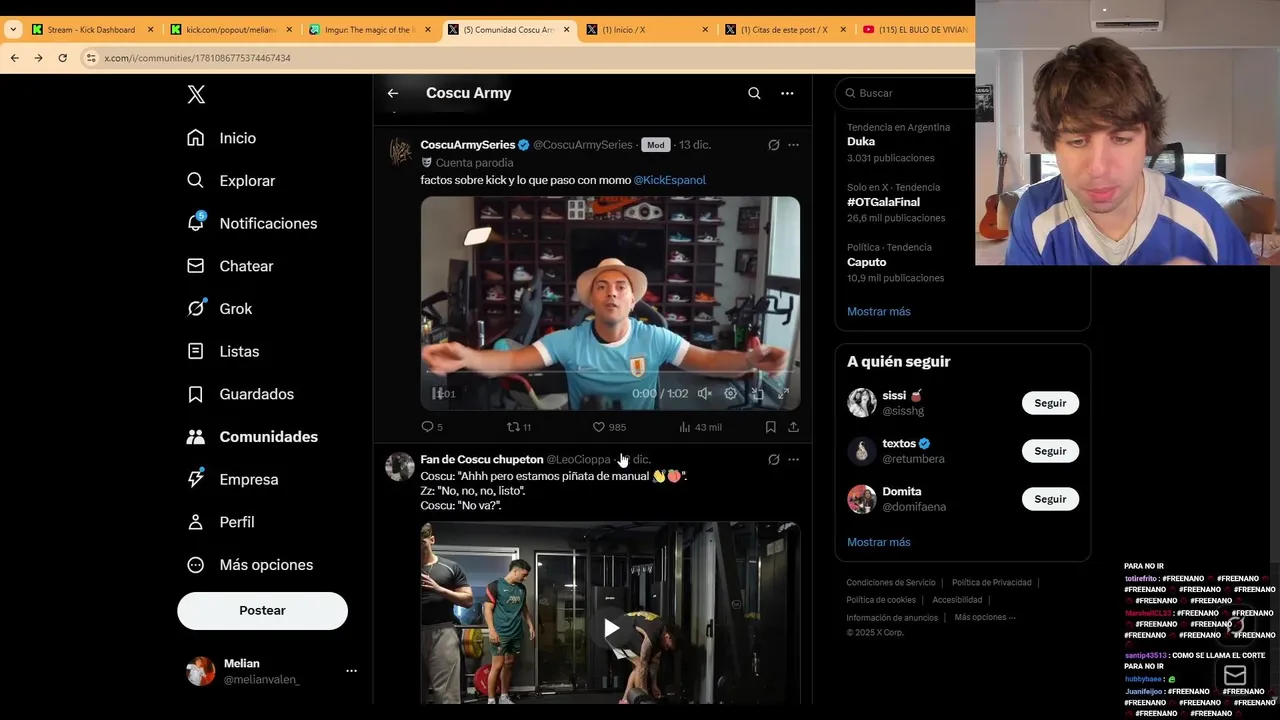Pause the CoscuArmySeries video
Screen dimensions: 1280x720
pos(437,394)
